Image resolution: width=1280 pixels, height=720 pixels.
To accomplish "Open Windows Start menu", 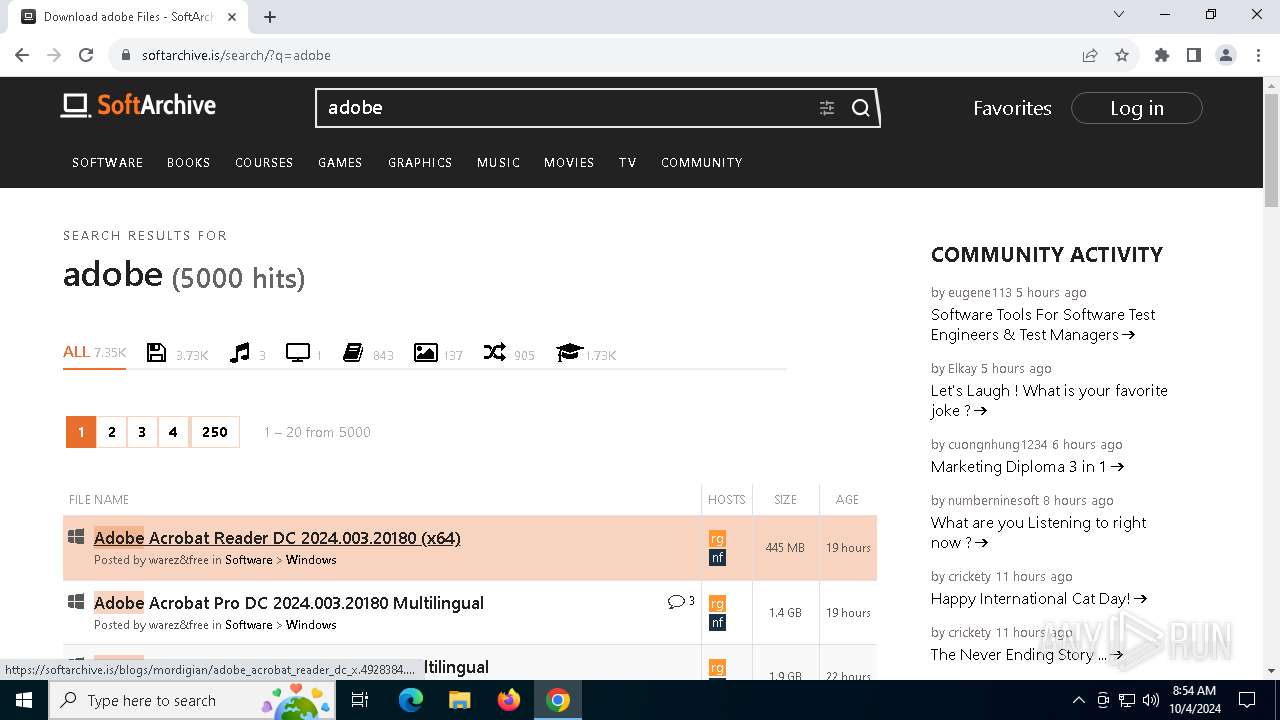I will click(24, 700).
